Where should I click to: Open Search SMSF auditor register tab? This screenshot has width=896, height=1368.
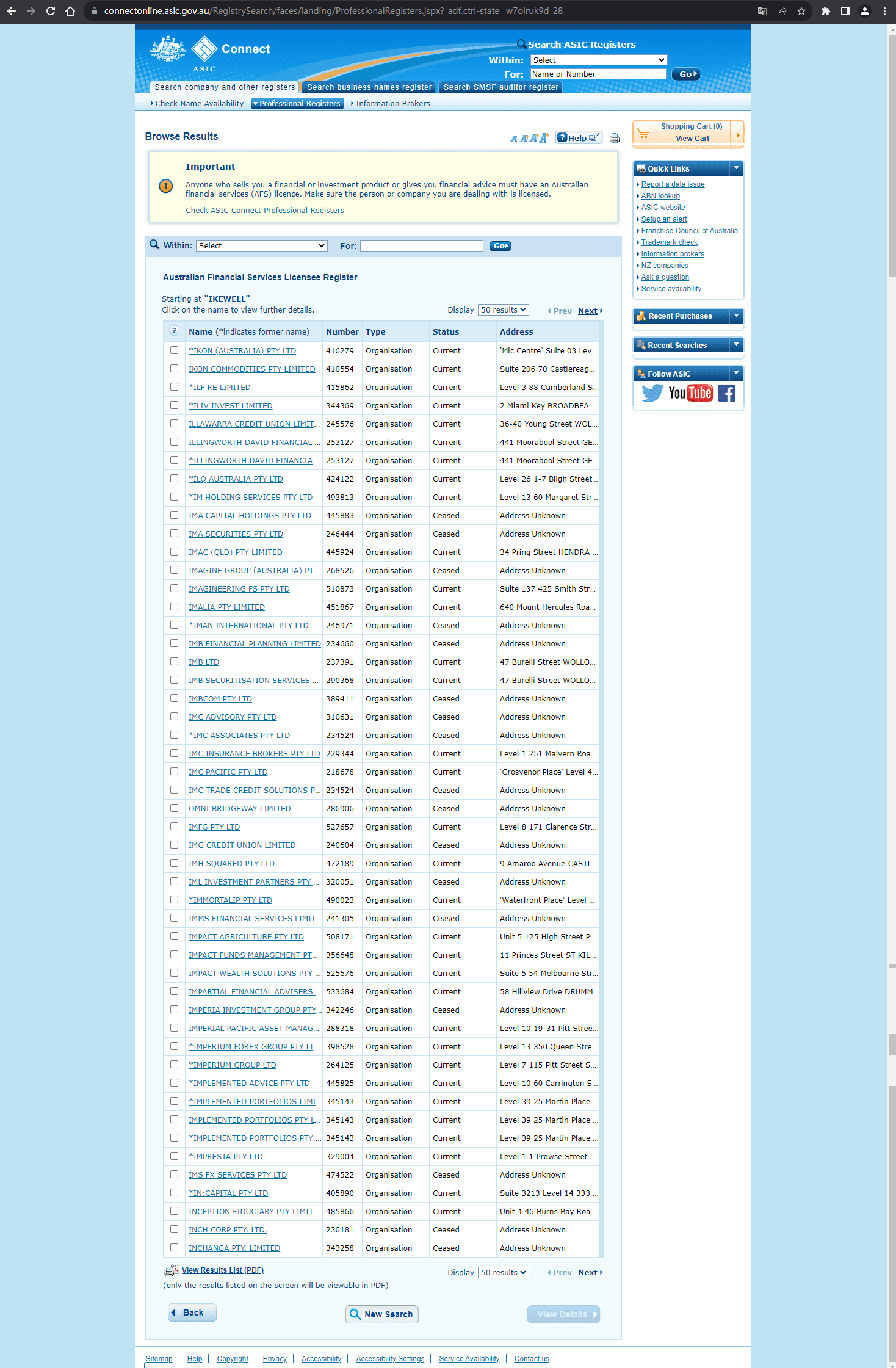pos(501,87)
